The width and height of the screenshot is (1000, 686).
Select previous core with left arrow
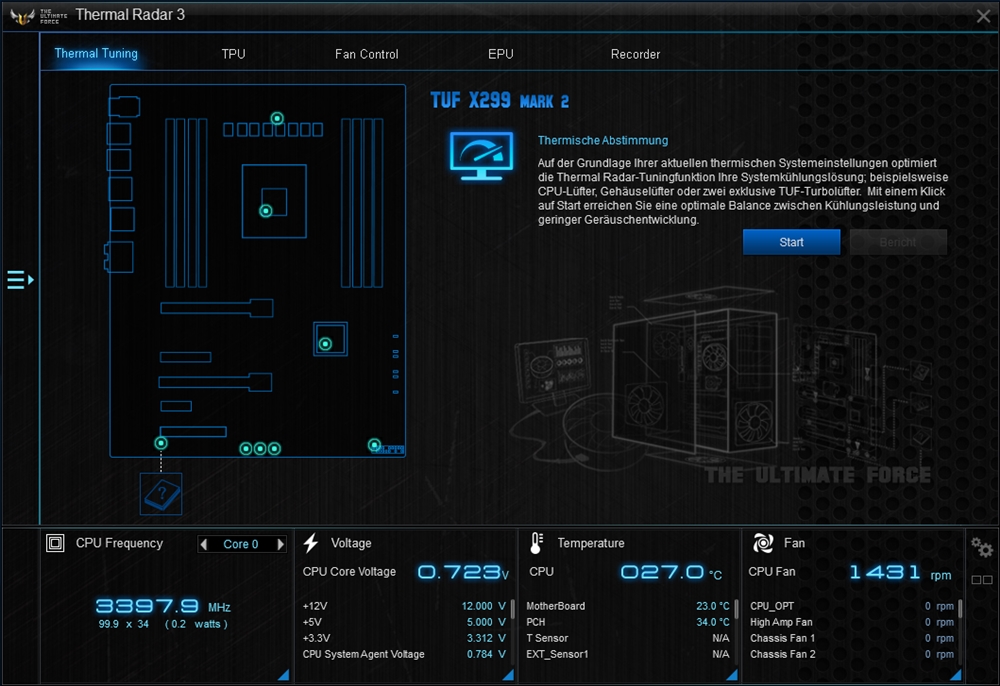(204, 544)
